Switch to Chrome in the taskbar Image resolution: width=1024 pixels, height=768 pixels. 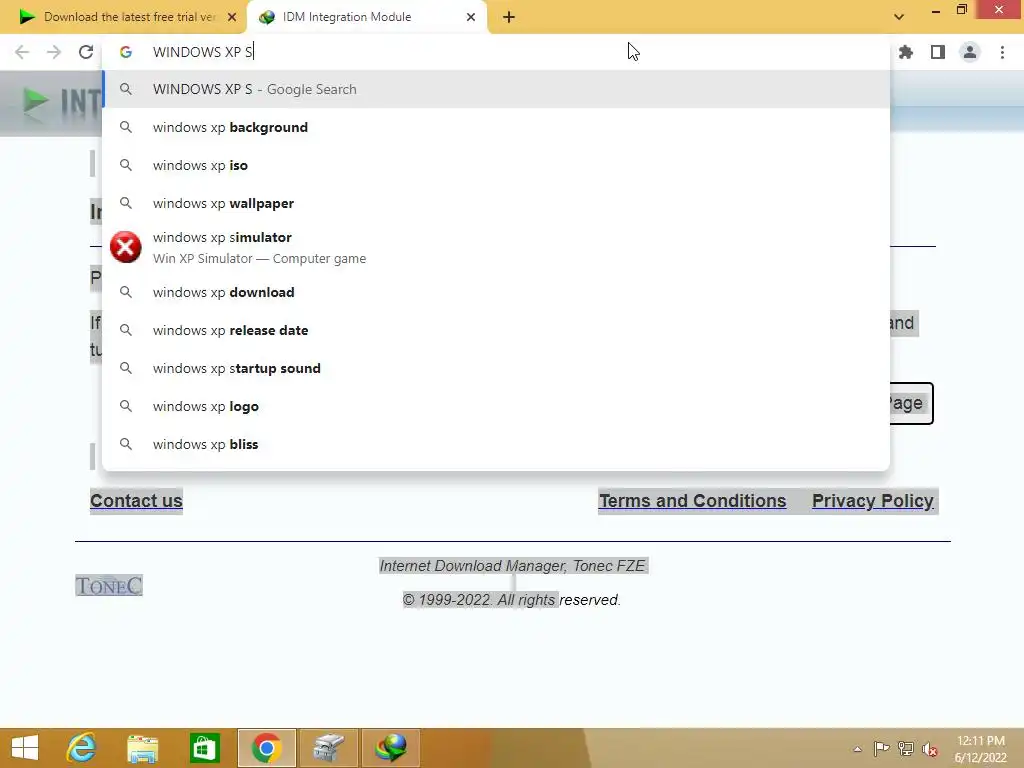(266, 748)
